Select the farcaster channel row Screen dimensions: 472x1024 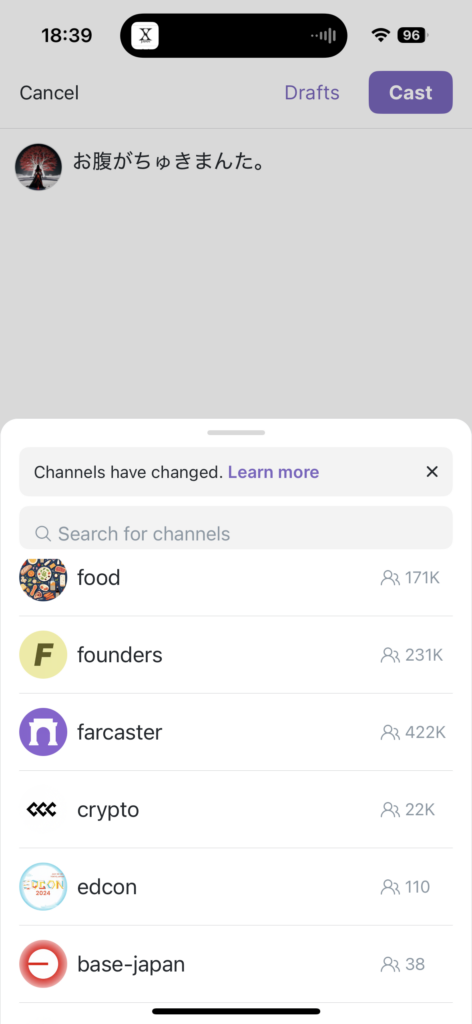coord(236,732)
